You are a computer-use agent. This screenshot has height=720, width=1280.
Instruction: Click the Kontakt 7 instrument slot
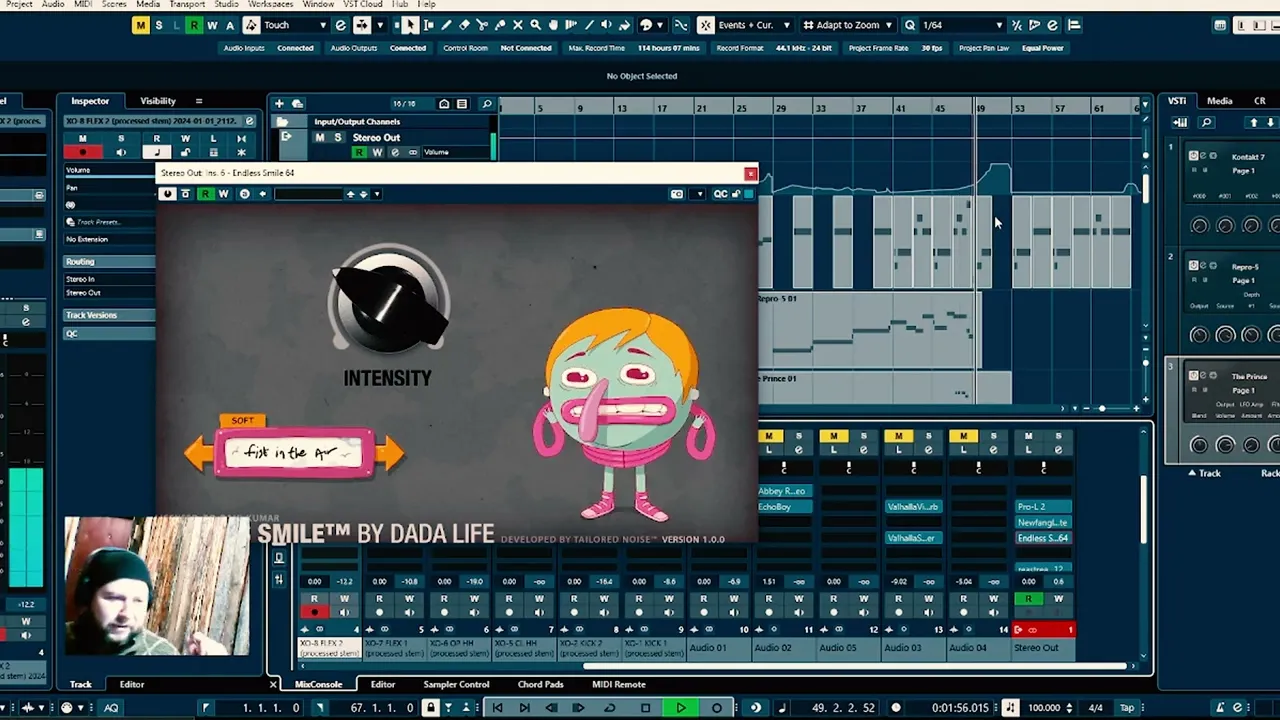[x=1247, y=157]
